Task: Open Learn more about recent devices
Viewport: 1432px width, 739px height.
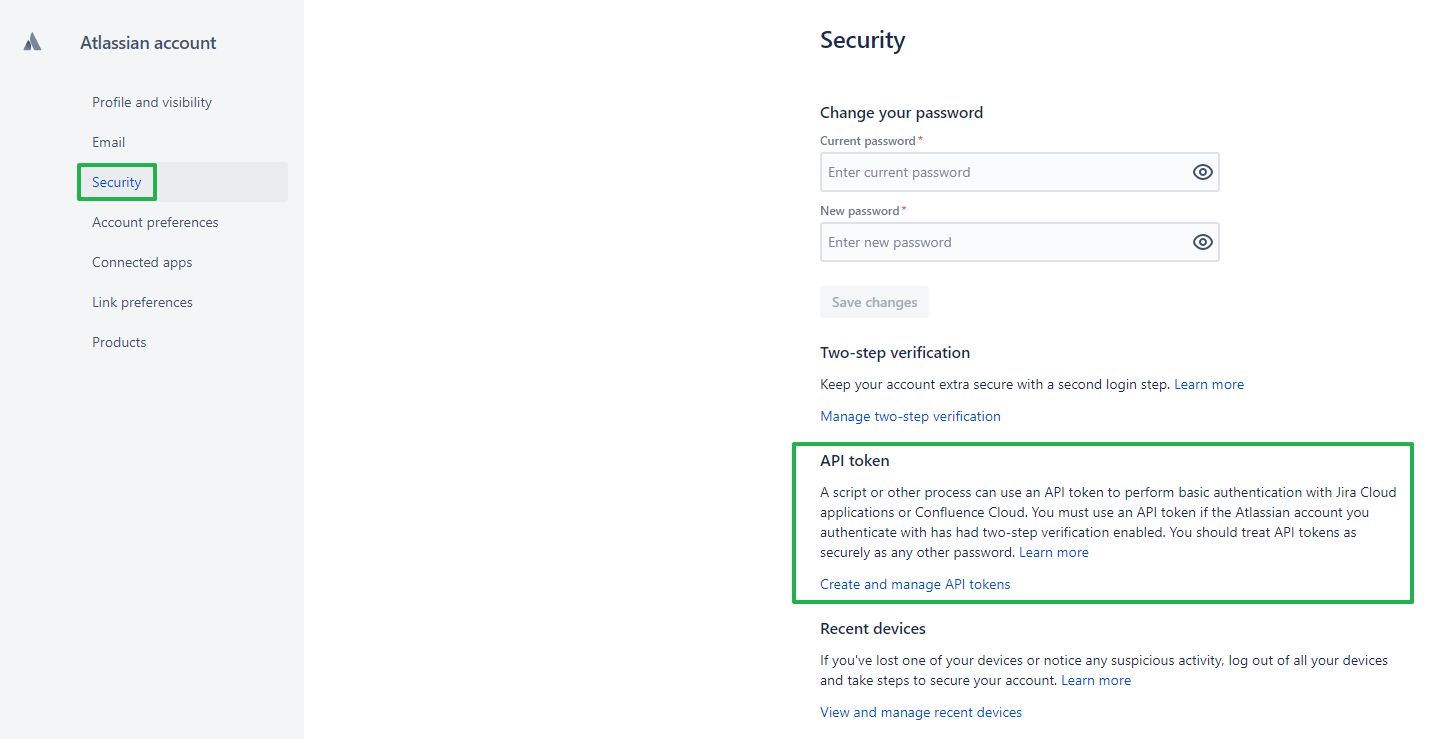Action: tap(1096, 680)
